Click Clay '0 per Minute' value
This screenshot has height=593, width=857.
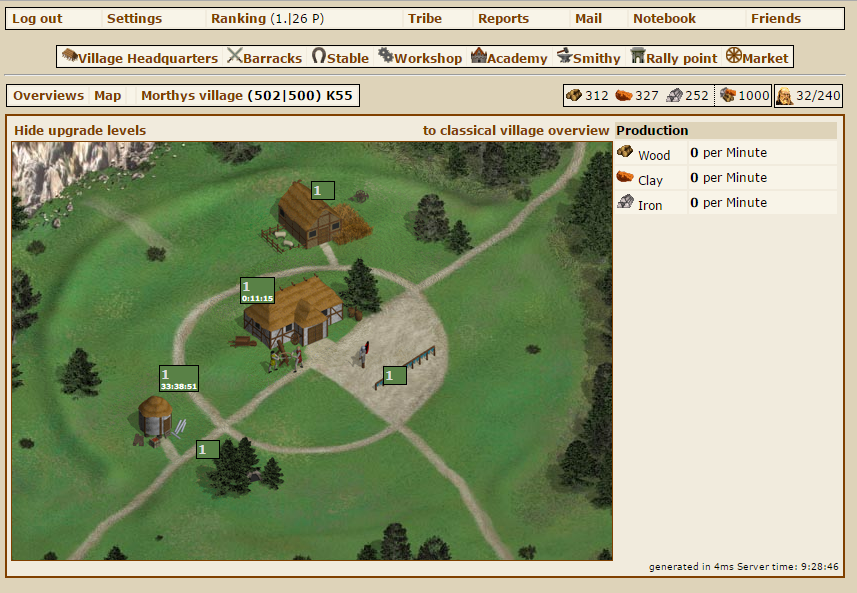coord(728,178)
